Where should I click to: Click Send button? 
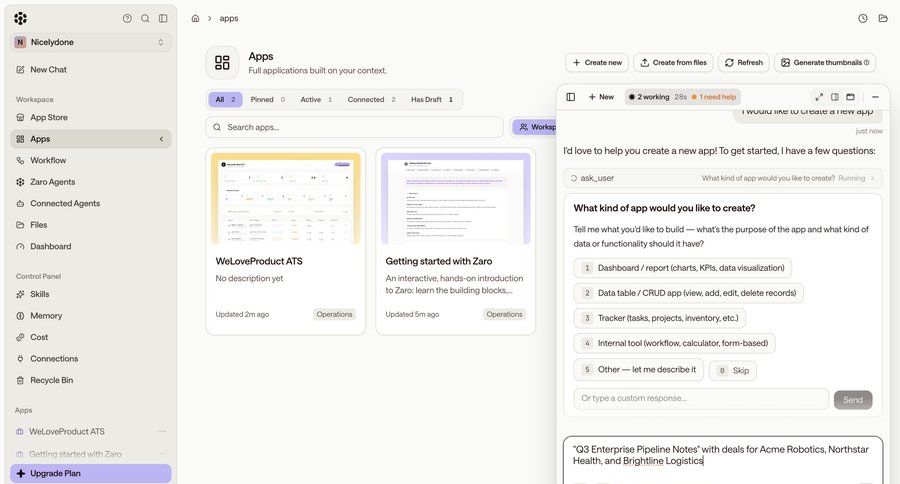tap(853, 400)
